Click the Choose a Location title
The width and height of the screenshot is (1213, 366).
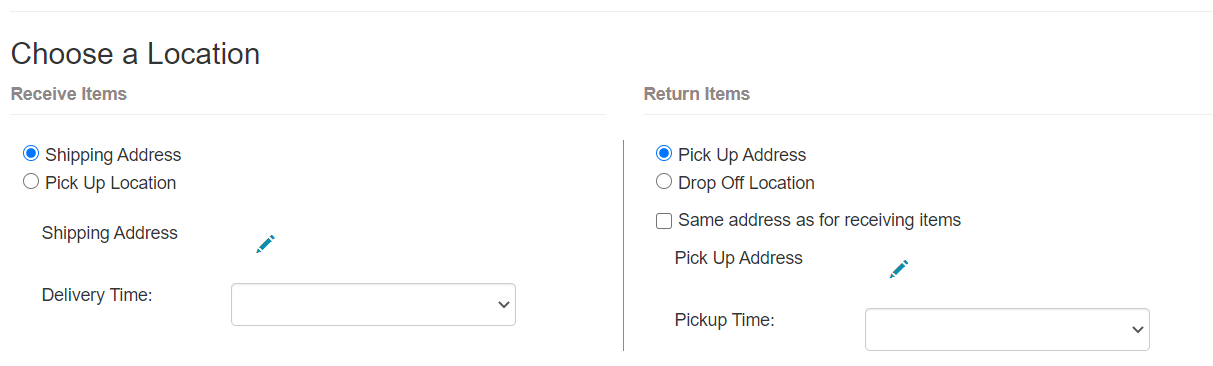[x=135, y=54]
